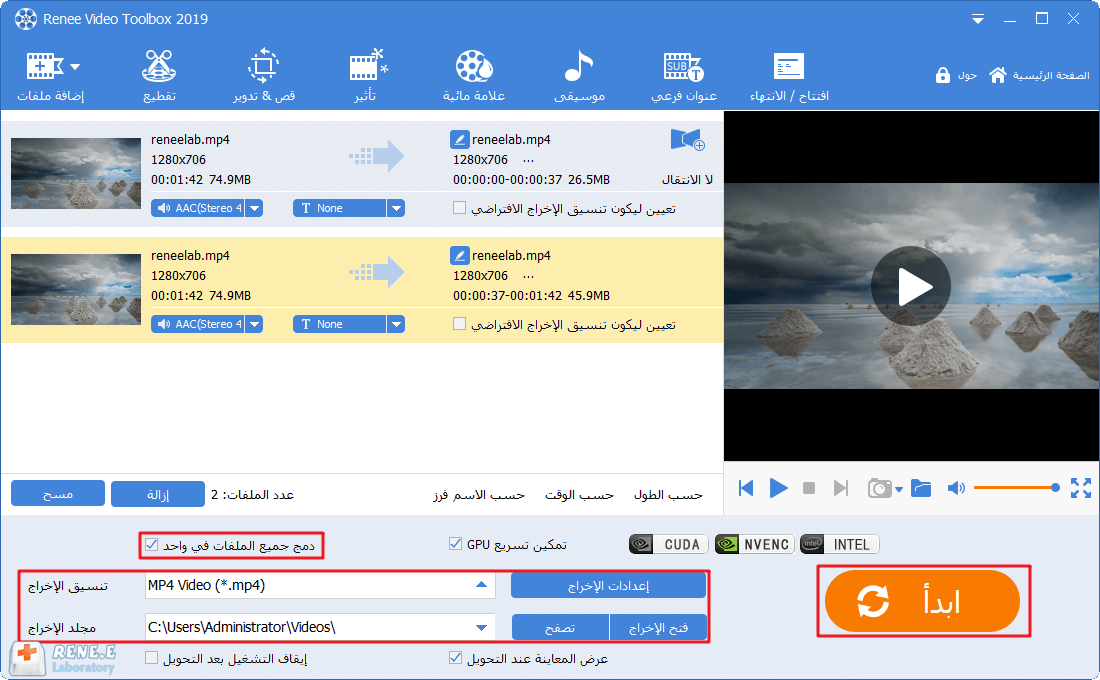This screenshot has width=1100, height=680.
Task: Skip to previous in preview player
Action: (x=746, y=488)
